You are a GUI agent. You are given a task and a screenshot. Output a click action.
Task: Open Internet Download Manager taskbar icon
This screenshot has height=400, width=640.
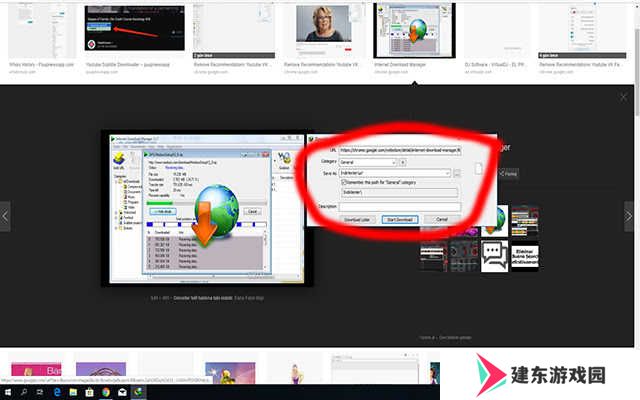138,392
